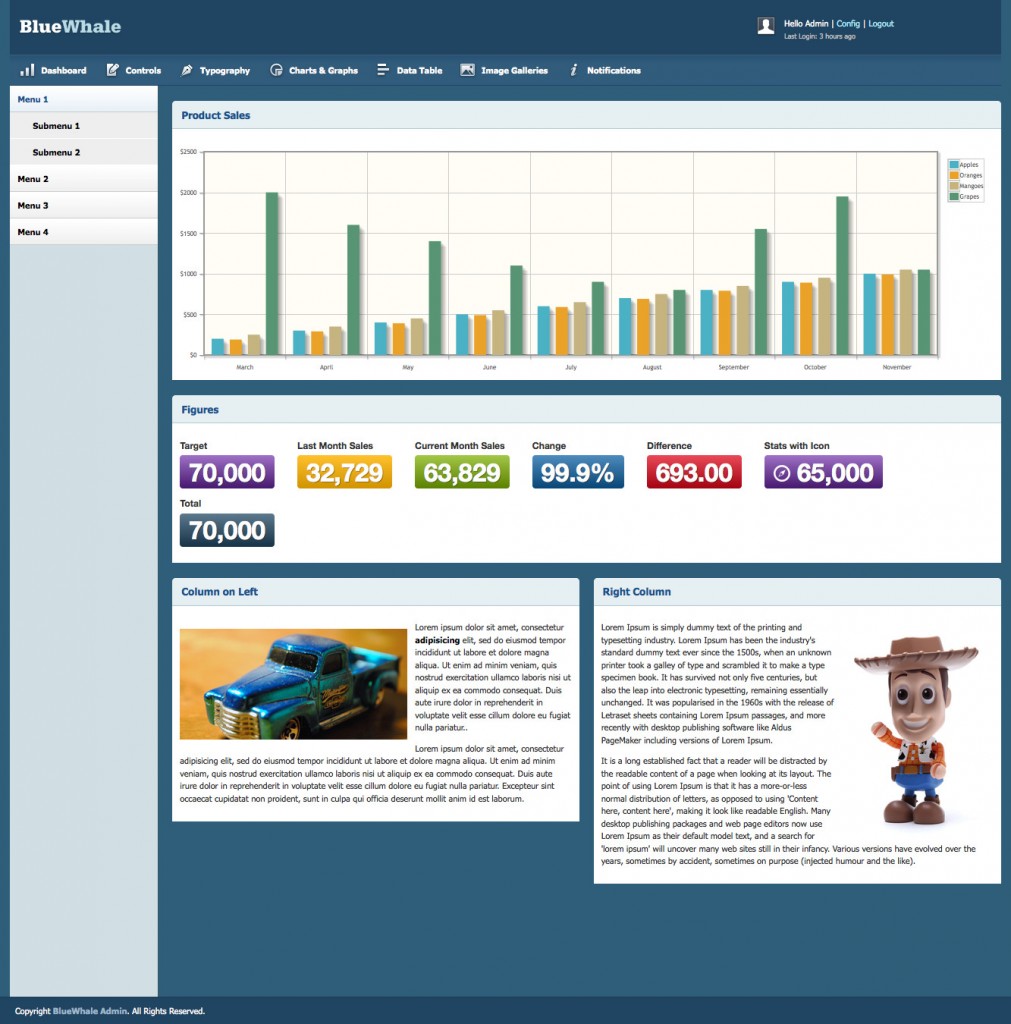
Task: Expand Menu 4 in sidebar
Action: 84,232
